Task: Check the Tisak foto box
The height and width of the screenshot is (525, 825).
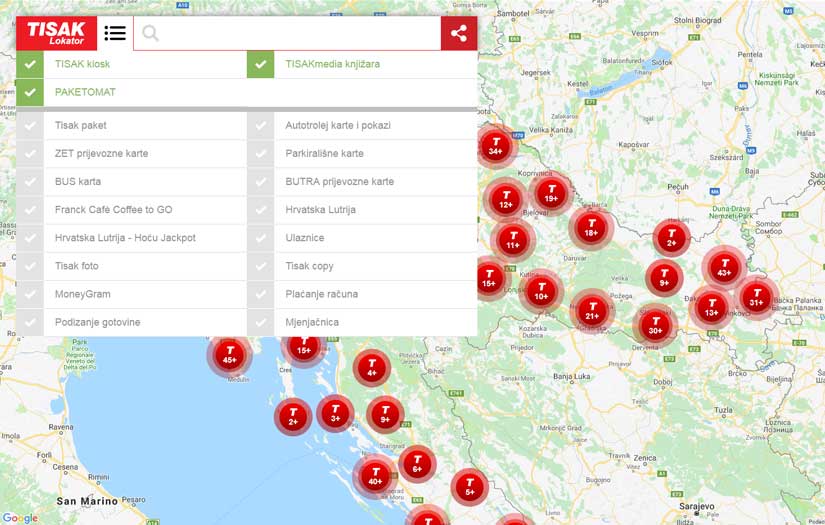Action: (x=30, y=266)
